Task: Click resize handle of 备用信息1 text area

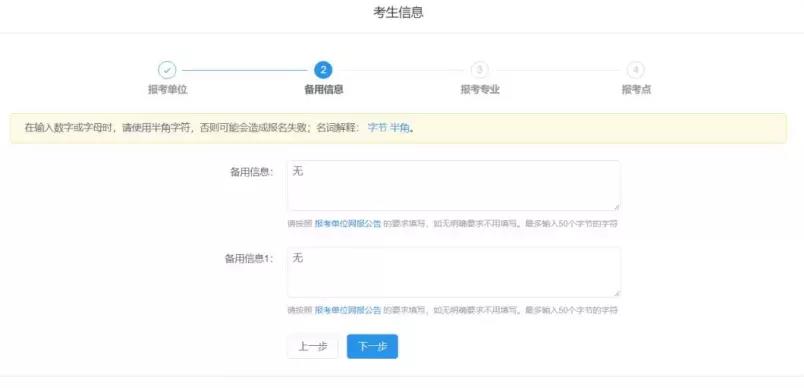Action: 616,293
